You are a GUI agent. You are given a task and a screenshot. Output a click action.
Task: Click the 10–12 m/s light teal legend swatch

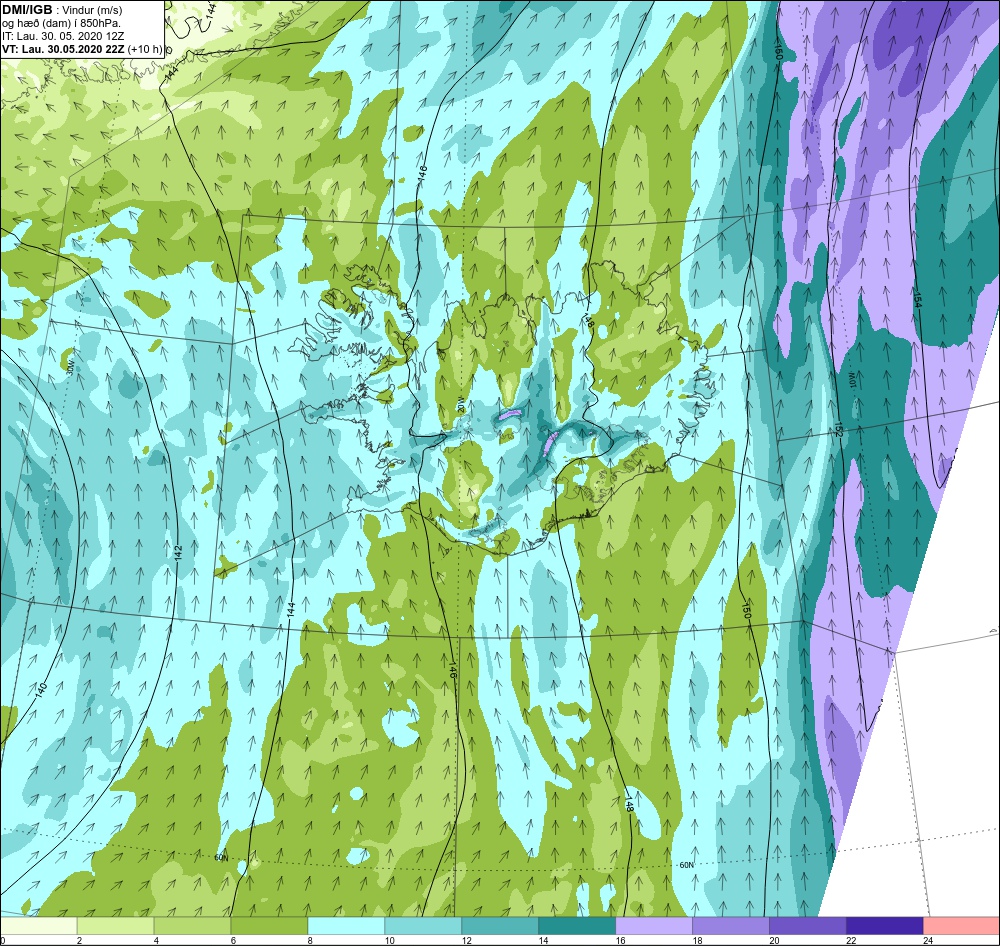(423, 926)
